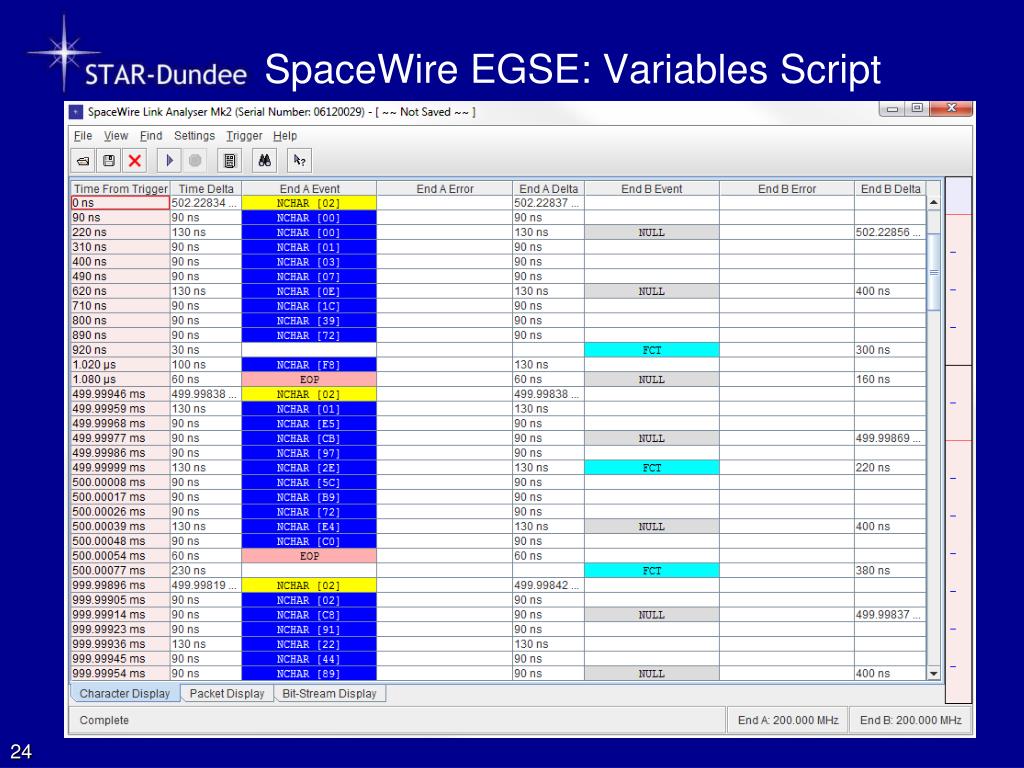Screen dimensions: 1024x768
Task: Select the FCT event at 920 ns
Action: [x=652, y=350]
